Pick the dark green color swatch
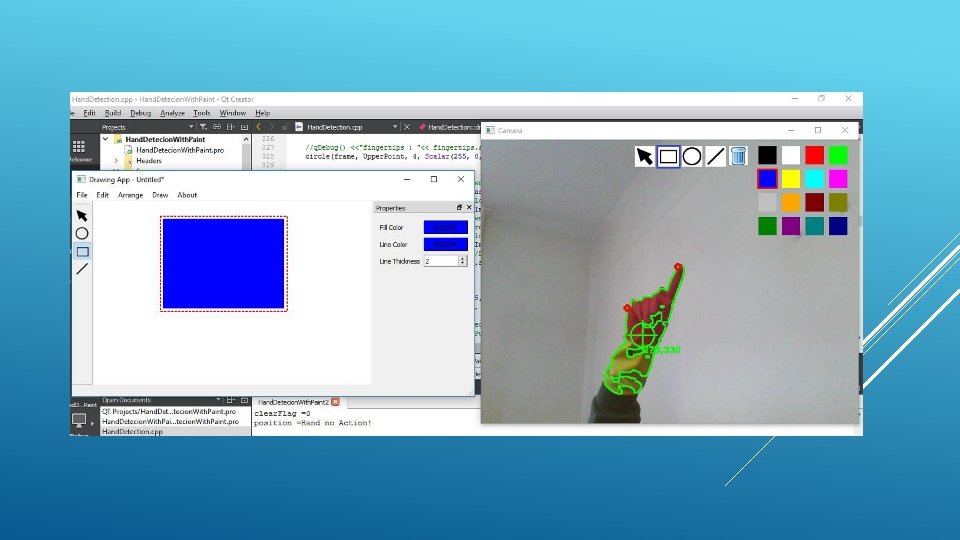Viewport: 960px width, 540px height. pos(767,226)
